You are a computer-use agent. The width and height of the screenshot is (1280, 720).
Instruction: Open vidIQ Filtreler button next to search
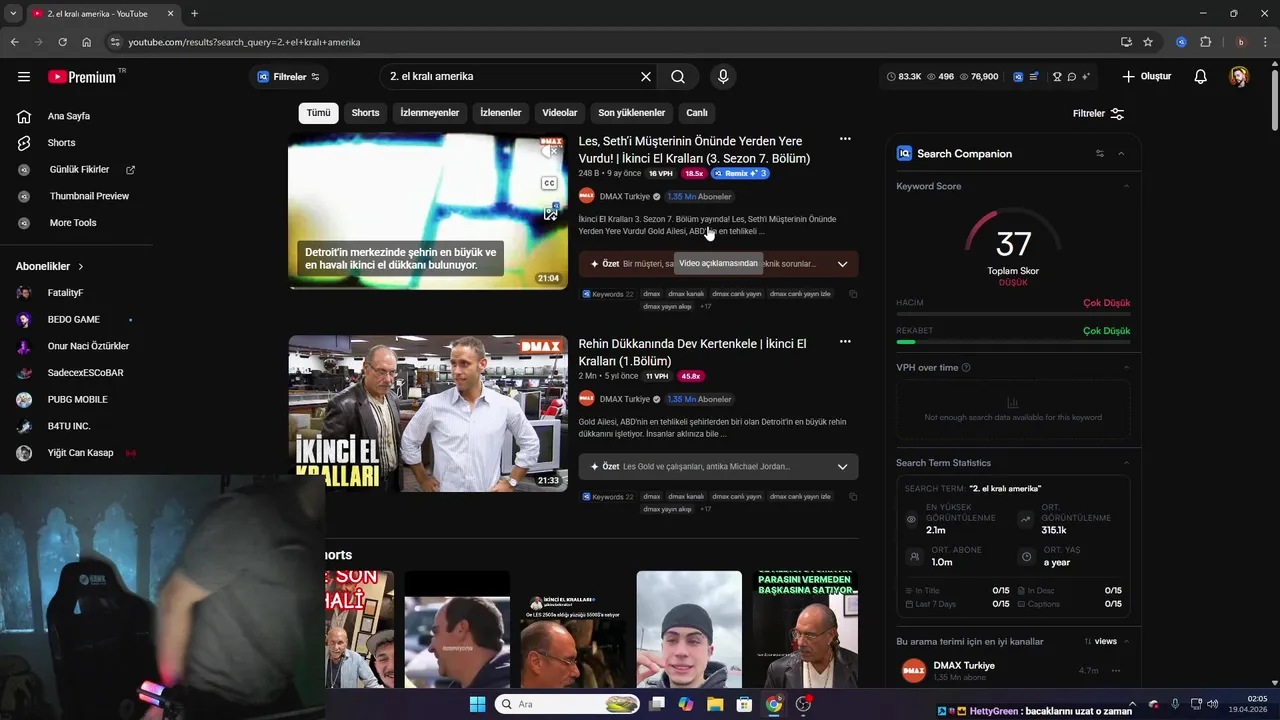[x=289, y=77]
